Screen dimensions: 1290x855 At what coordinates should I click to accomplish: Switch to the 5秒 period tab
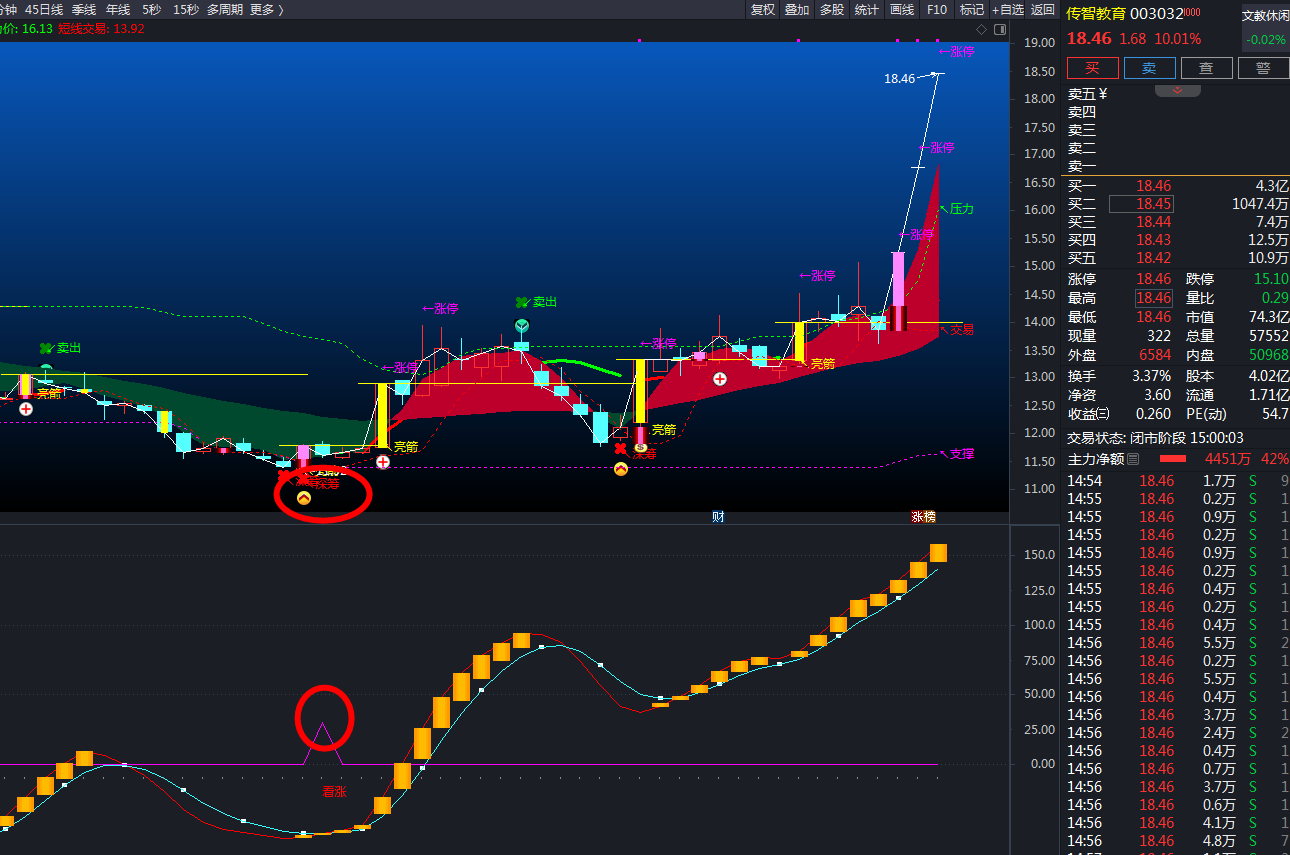point(151,9)
